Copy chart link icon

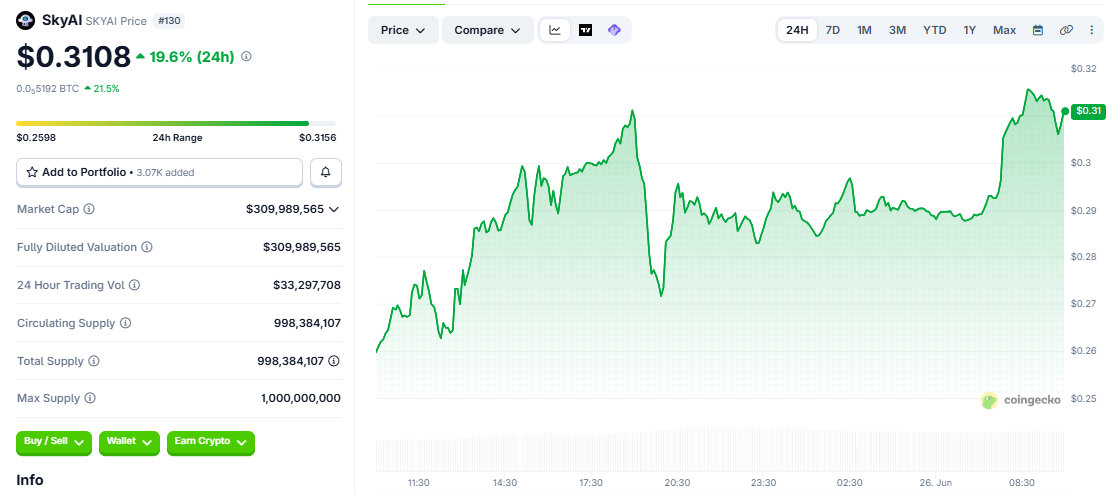[x=1066, y=30]
